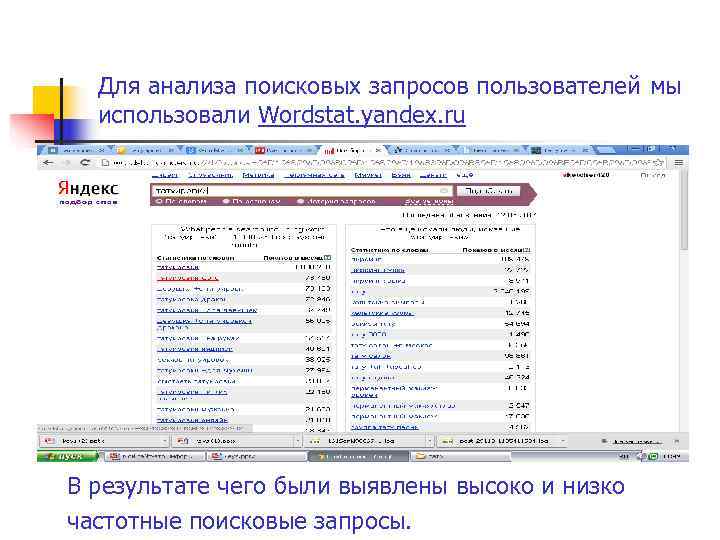Open the folder window from the taskbar
This screenshot has width=720, height=540.
pyautogui.click(x=461, y=456)
